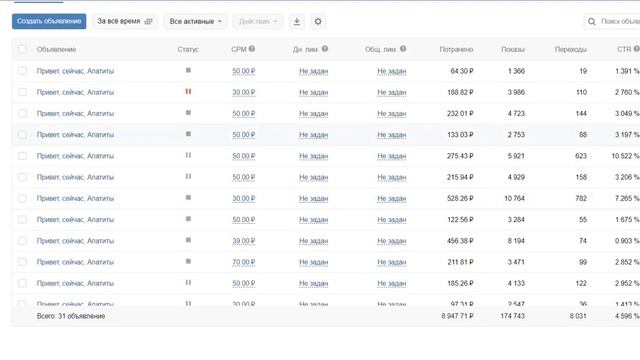640x360 pixels.
Task: Open ad Привет, сейчас, Апатиты with 5 921 impressions
Action: pyautogui.click(x=75, y=156)
